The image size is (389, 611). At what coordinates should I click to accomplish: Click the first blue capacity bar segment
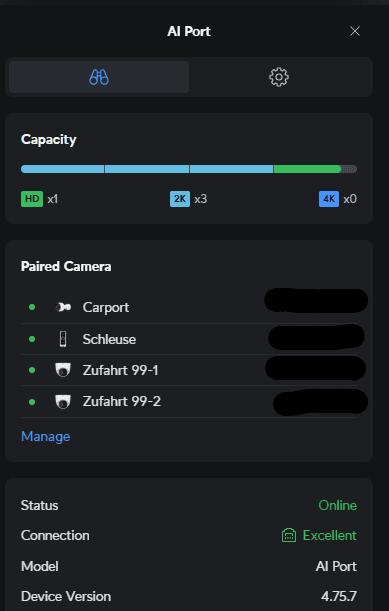[x=62, y=169]
